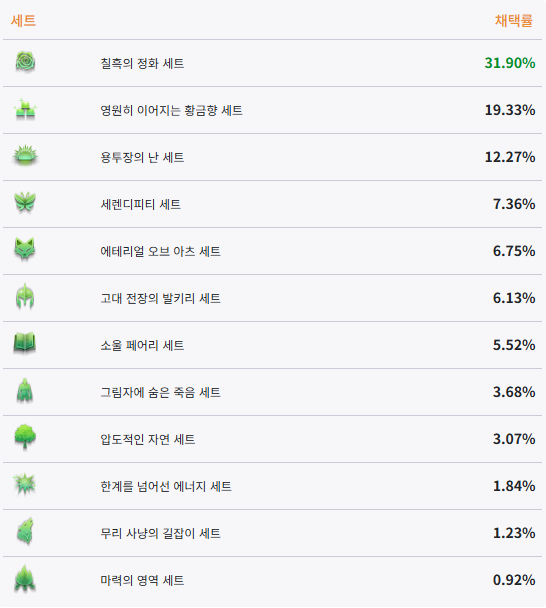Viewport: 546px width, 608px height.
Task: Click the 세트 column header
Action: [23, 21]
